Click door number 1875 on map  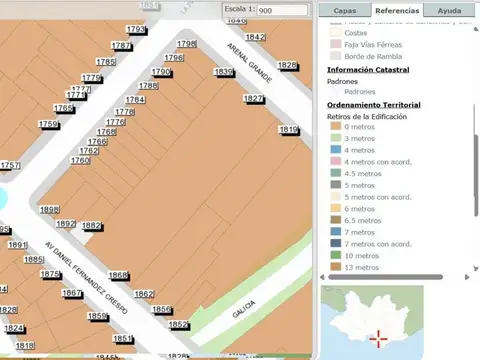[x=50, y=274]
